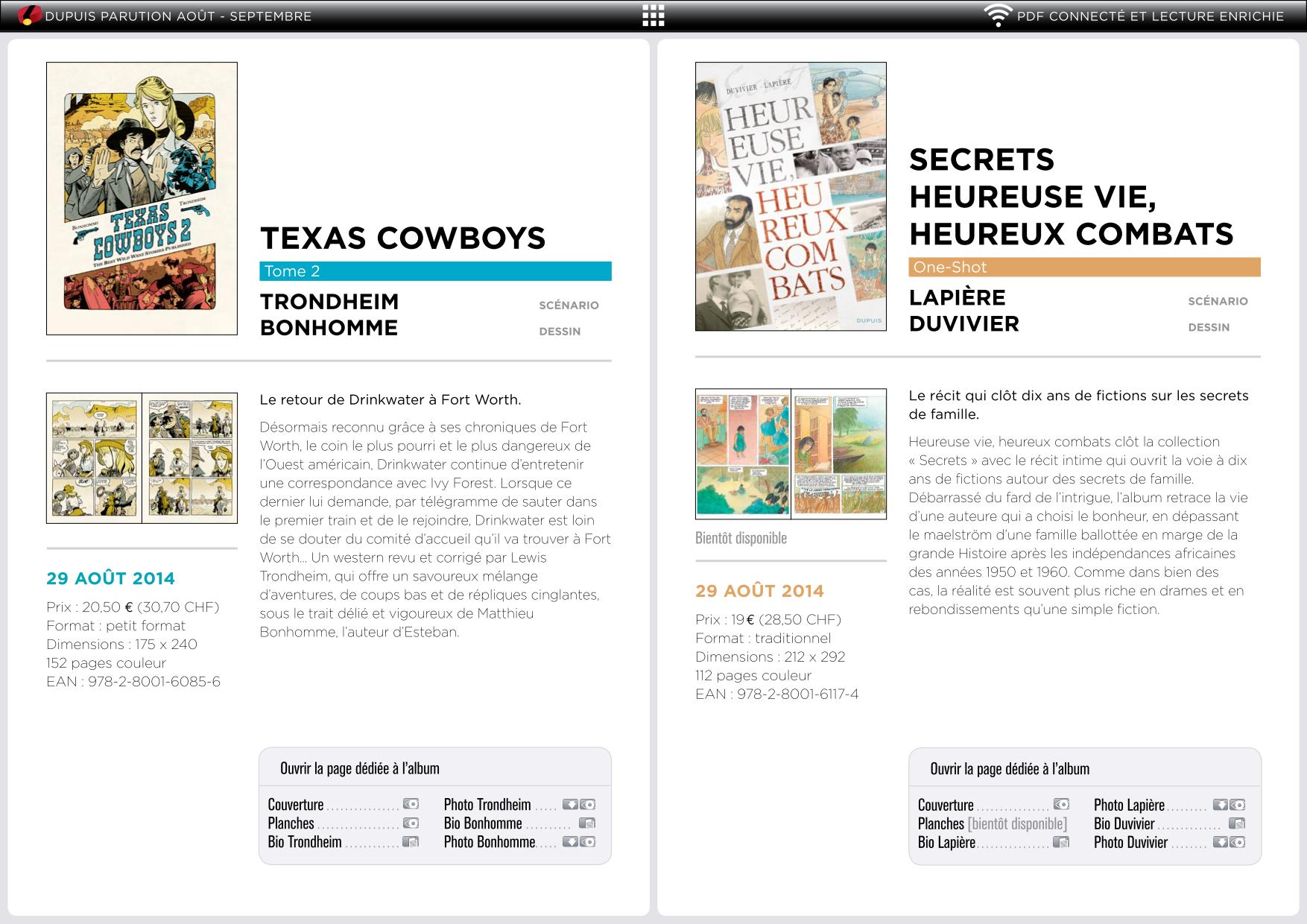Viewport: 1307px width, 924px height.
Task: View Texas Cowboys Couverture eye icon
Action: pos(411,804)
